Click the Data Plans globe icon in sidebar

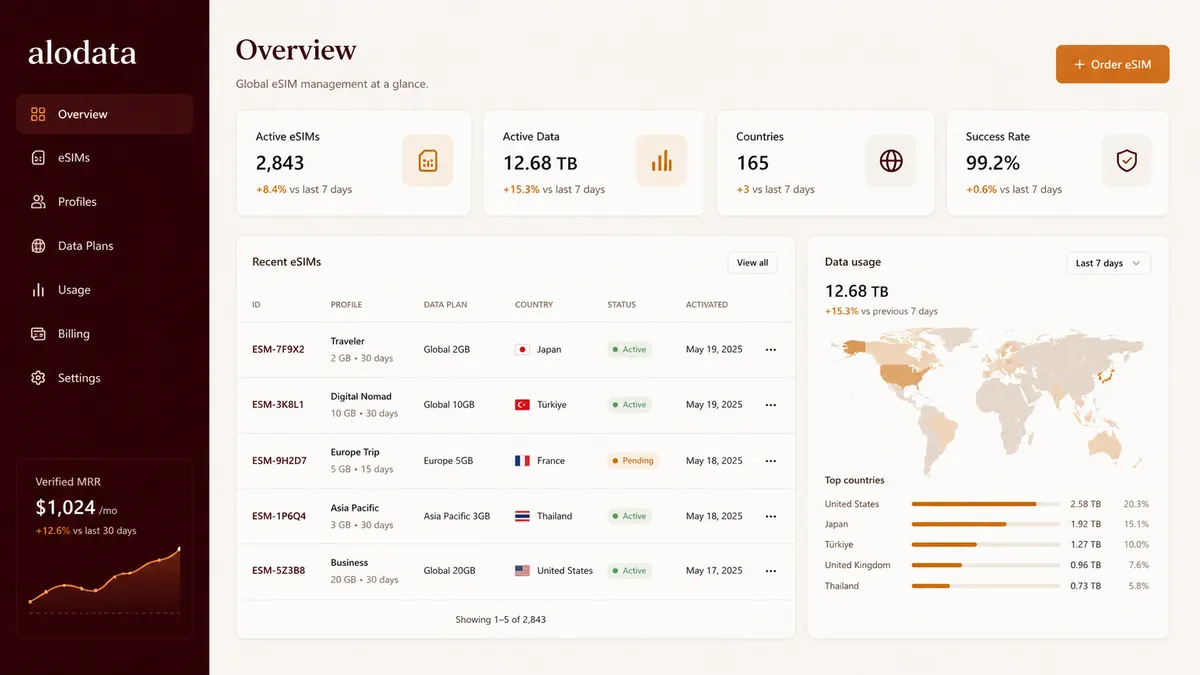pos(38,246)
